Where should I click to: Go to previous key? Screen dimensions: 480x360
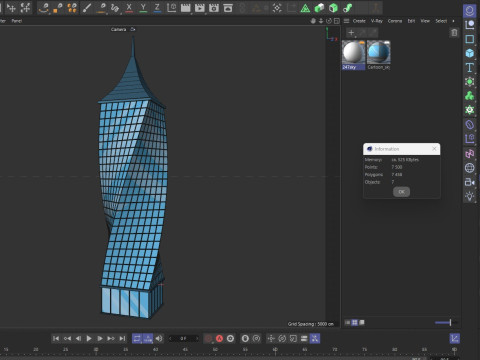67,338
